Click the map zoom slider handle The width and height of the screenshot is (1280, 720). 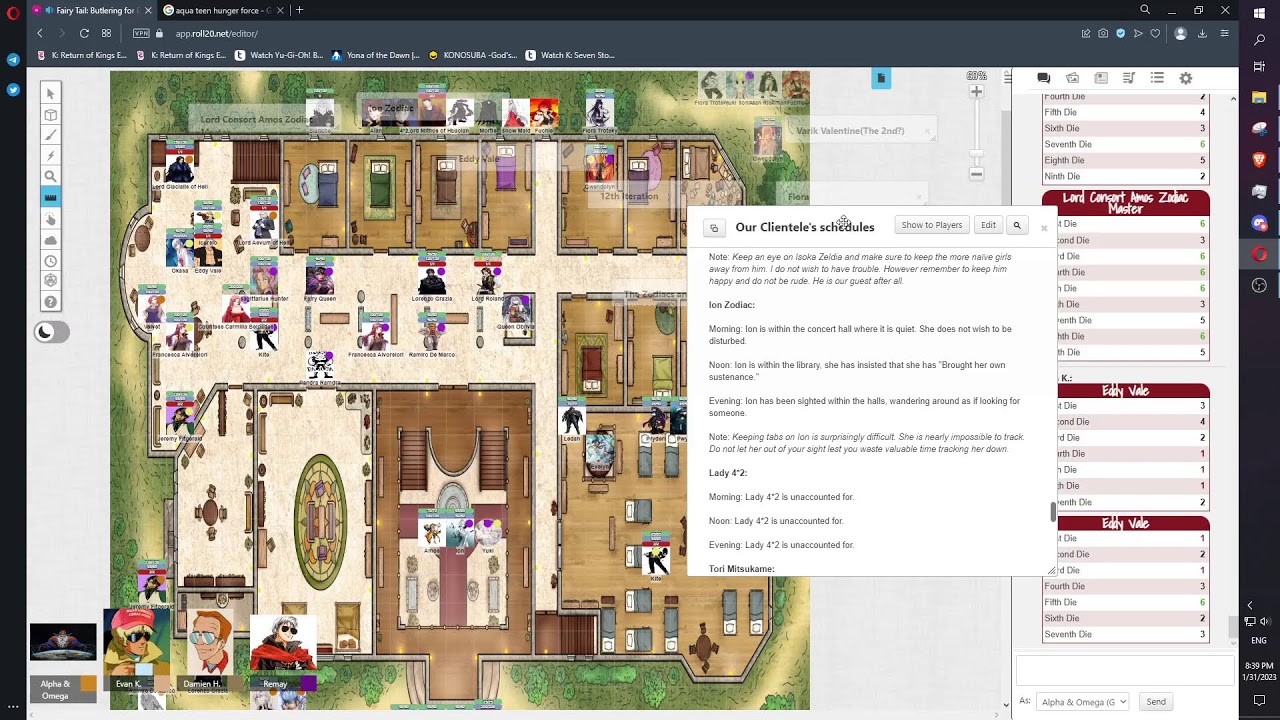pyautogui.click(x=976, y=153)
